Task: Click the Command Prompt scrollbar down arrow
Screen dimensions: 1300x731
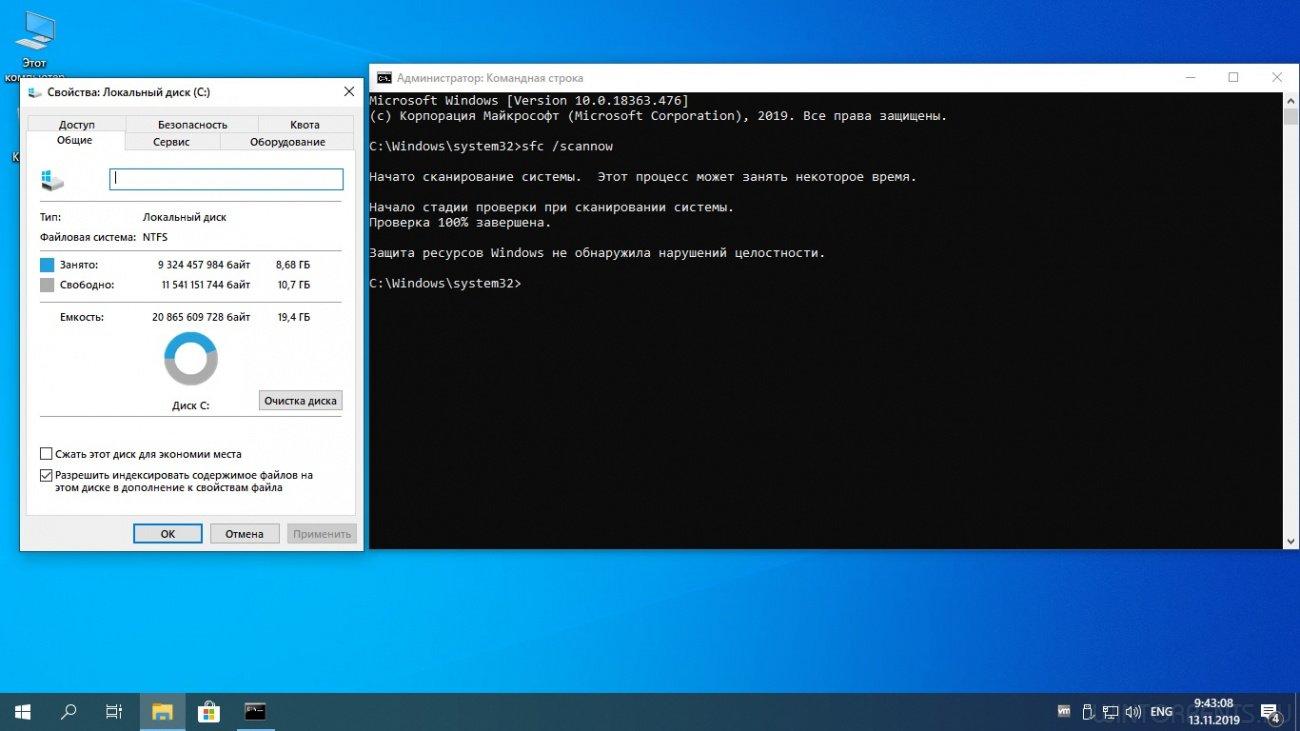Action: pyautogui.click(x=1291, y=540)
